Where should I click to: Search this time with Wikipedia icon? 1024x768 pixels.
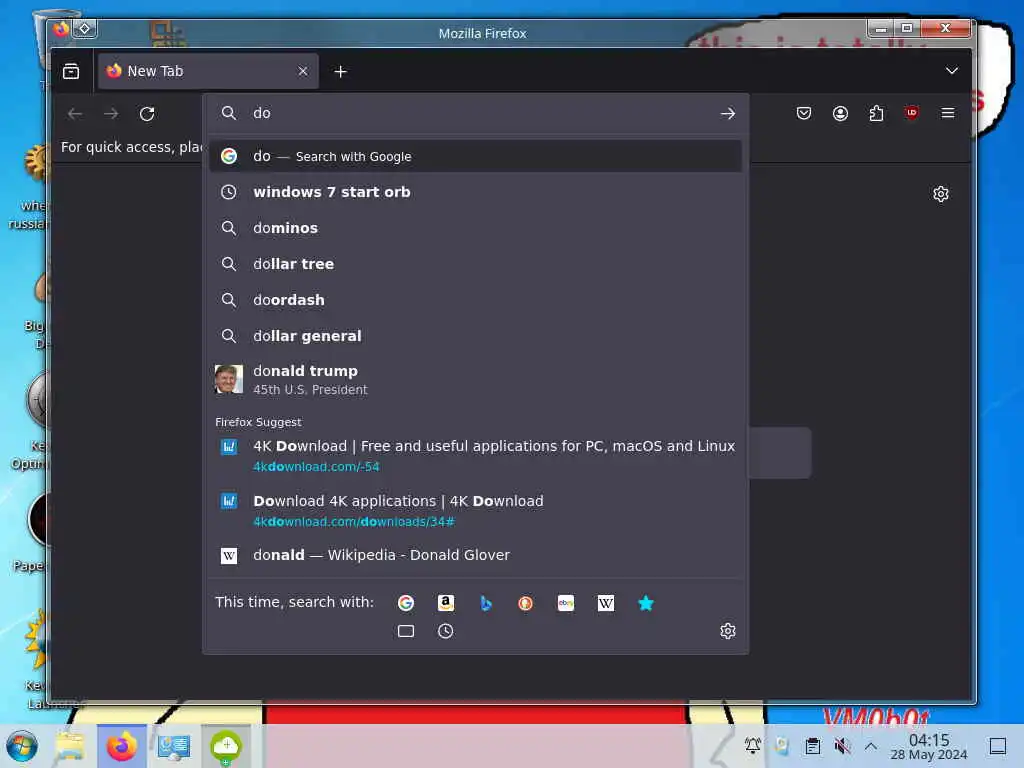605,603
